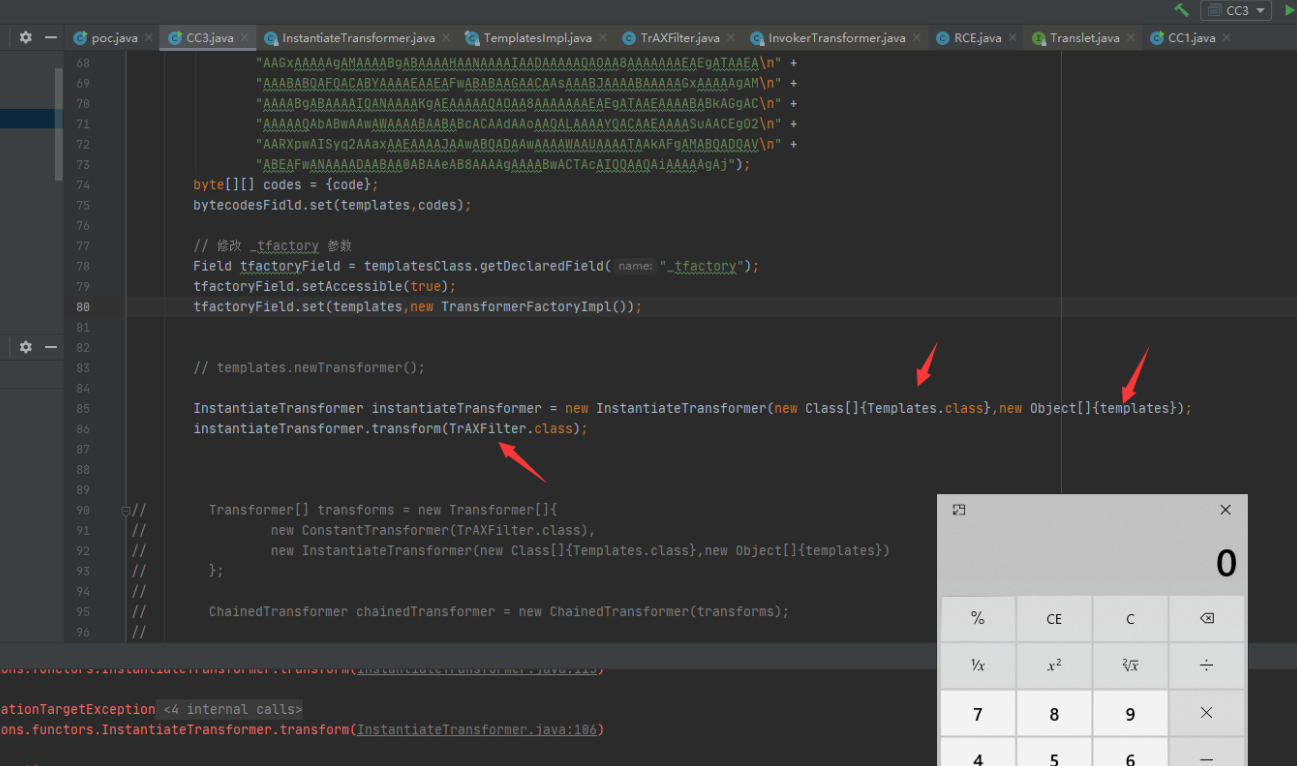Screen dimensions: 1297x766
Task: Click 'Templates.class' on line 85
Action: 926,409
